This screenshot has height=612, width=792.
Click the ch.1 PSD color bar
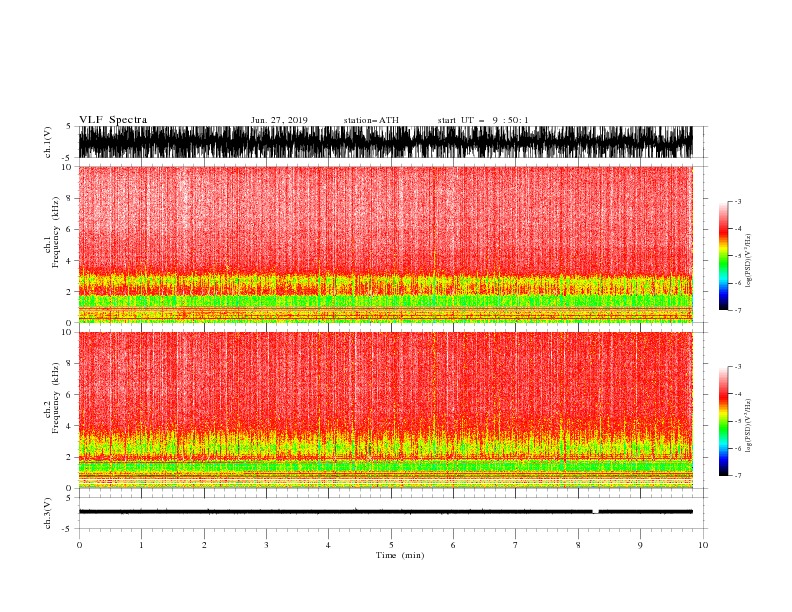coord(723,256)
